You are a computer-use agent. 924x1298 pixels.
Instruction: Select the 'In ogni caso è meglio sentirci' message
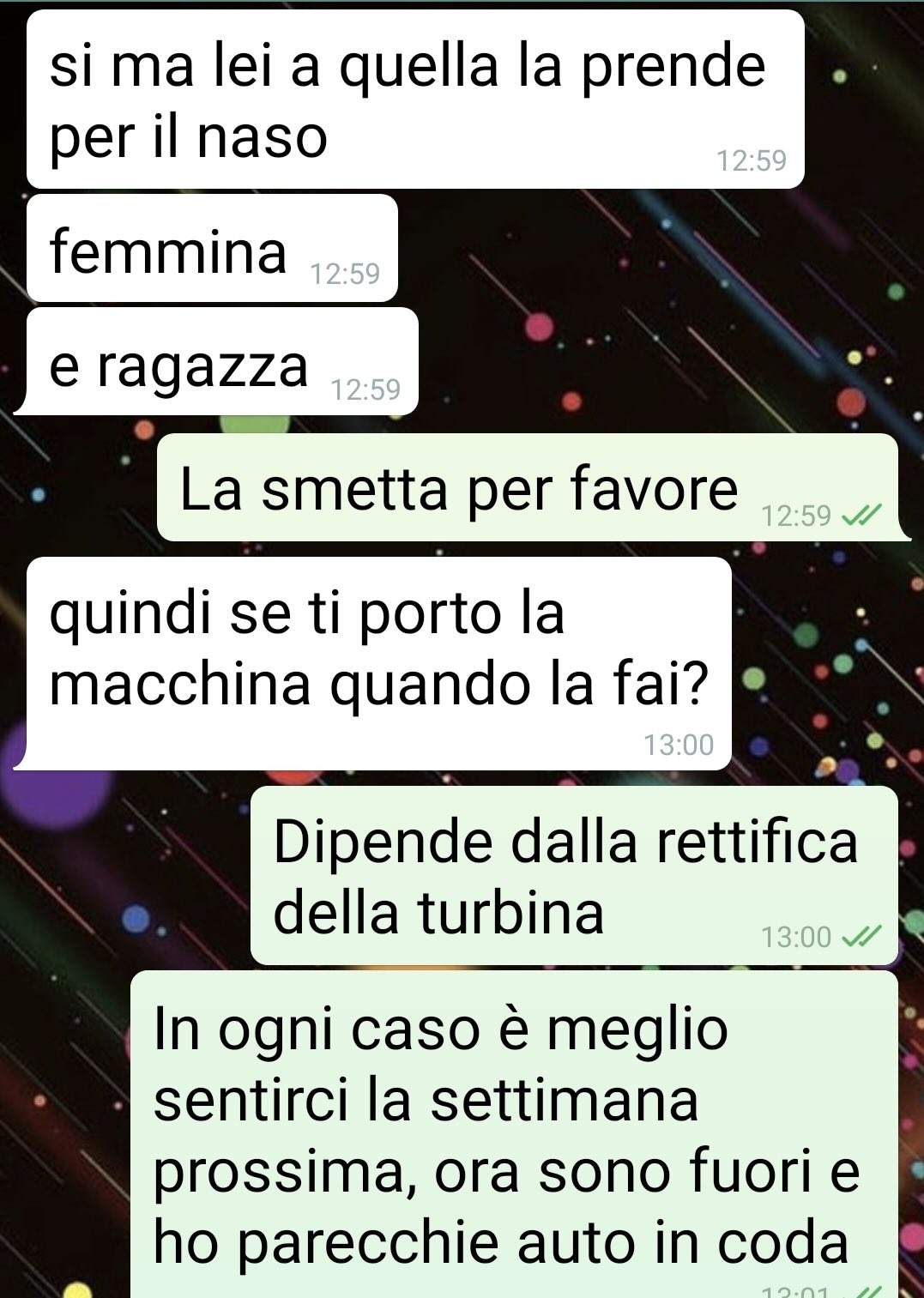click(514, 1134)
